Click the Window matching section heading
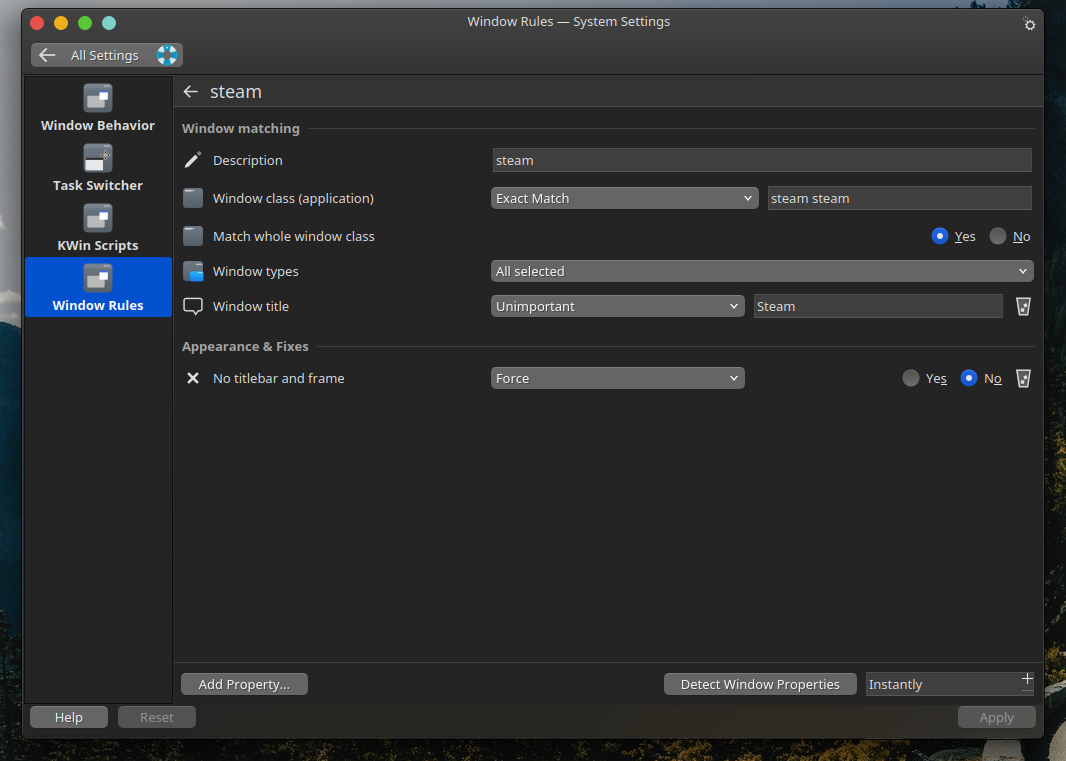The width and height of the screenshot is (1066, 761). [x=241, y=129]
